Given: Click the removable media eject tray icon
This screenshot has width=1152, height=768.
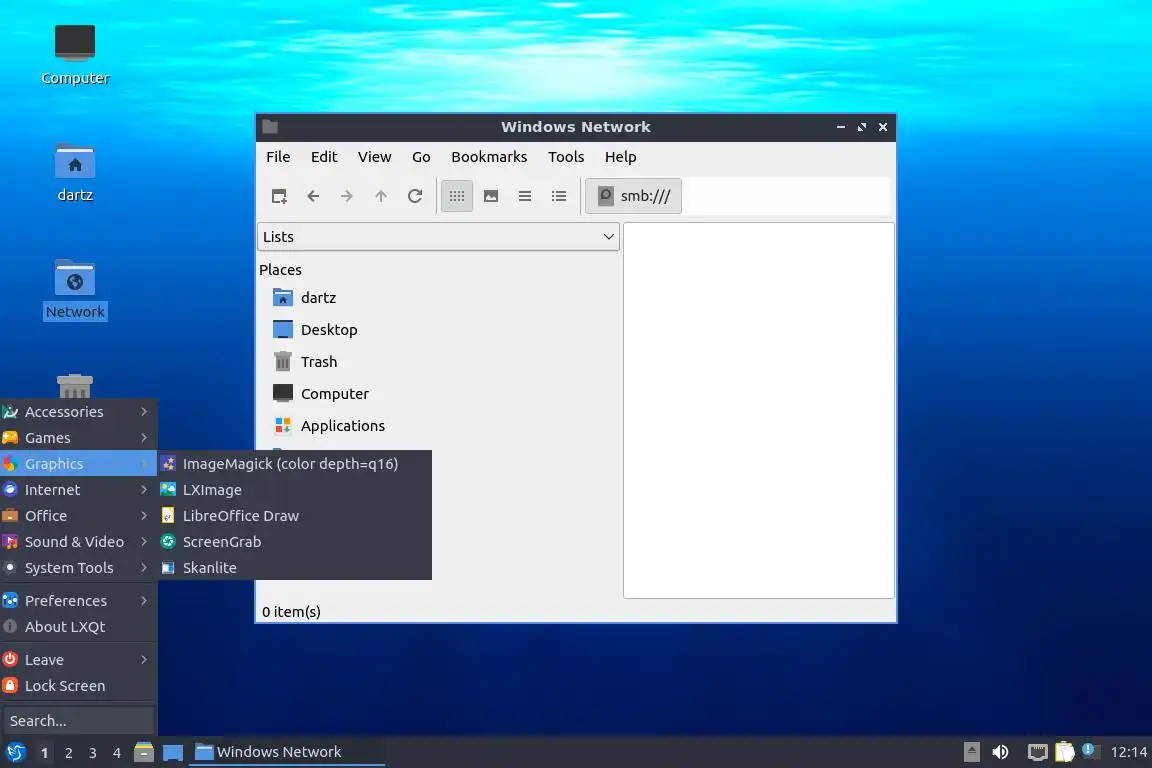Looking at the screenshot, I should pos(971,752).
